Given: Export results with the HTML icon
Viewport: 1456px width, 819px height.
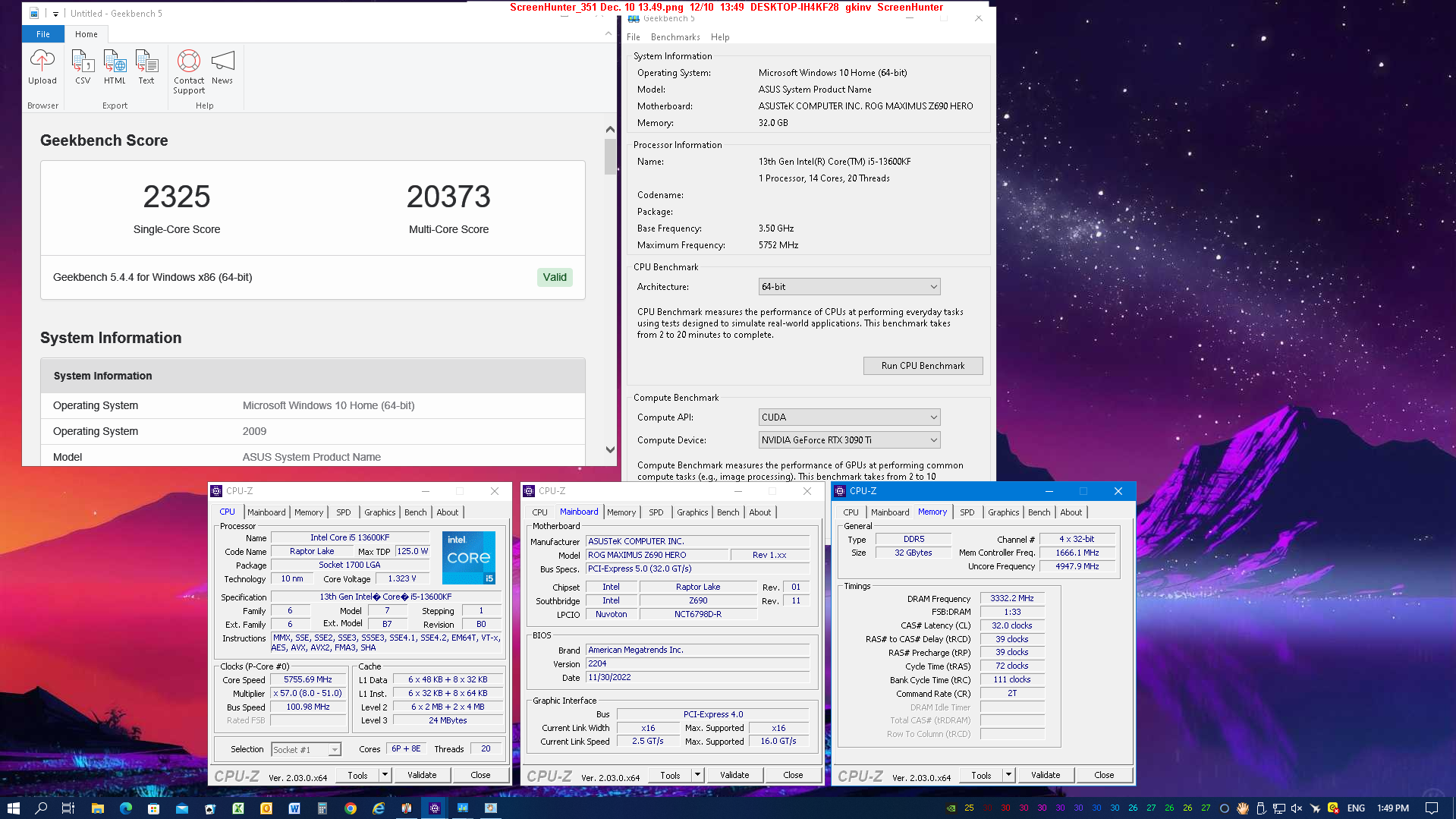Looking at the screenshot, I should (x=115, y=67).
